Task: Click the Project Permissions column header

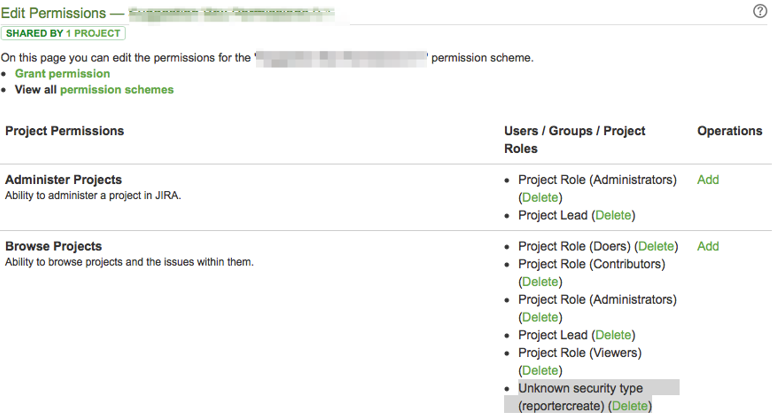Action: [65, 131]
